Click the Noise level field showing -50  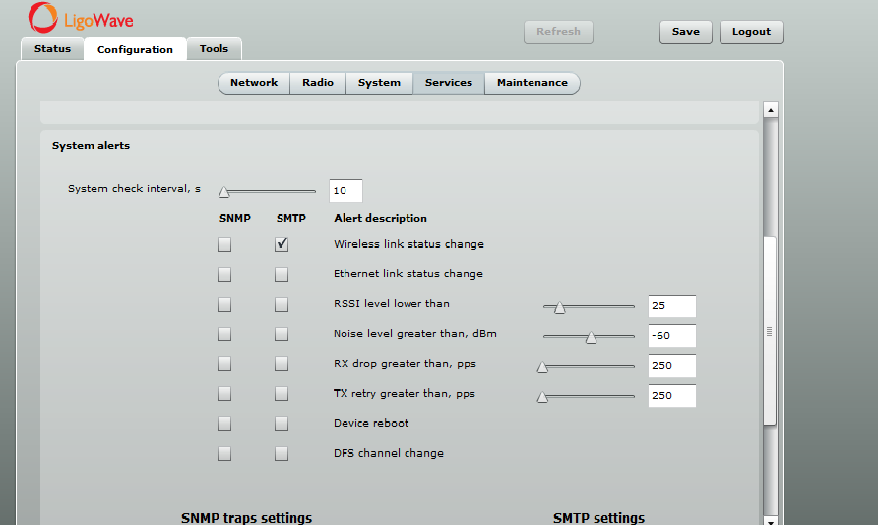click(672, 336)
